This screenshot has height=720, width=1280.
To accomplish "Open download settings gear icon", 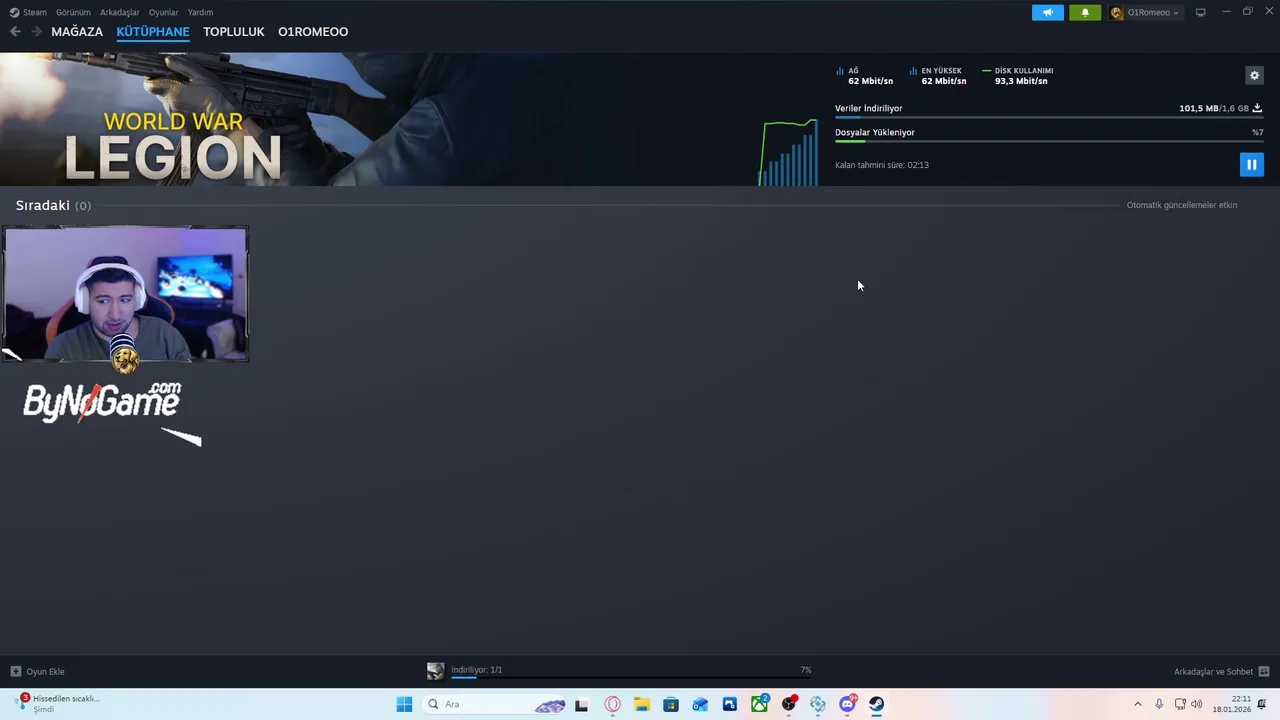I will [x=1254, y=75].
